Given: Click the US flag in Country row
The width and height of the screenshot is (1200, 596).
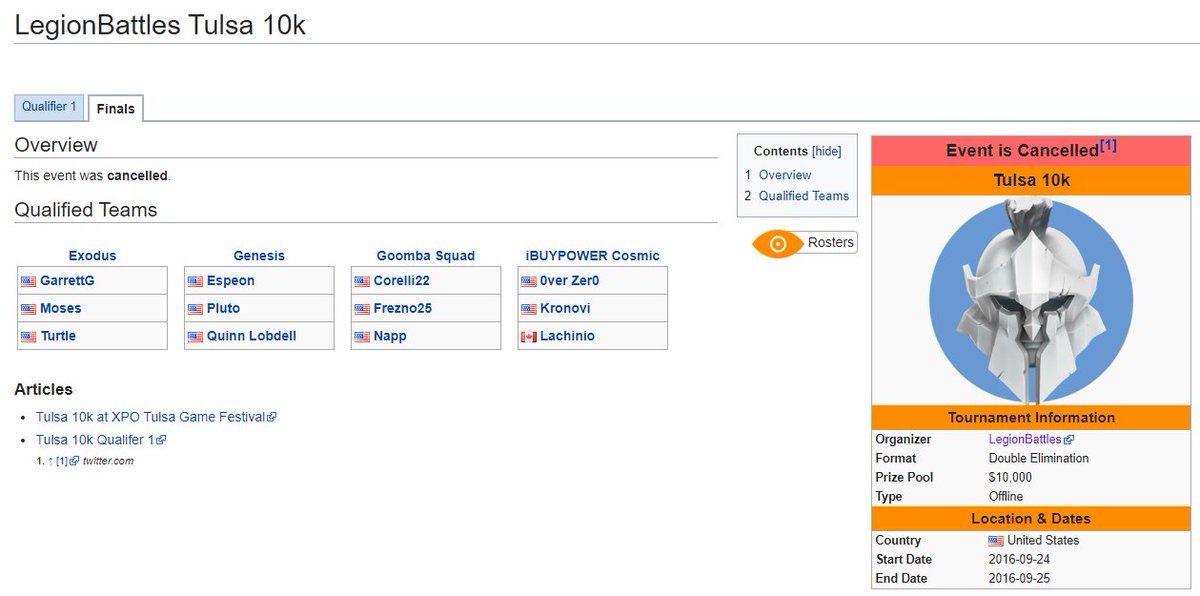Looking at the screenshot, I should 996,541.
